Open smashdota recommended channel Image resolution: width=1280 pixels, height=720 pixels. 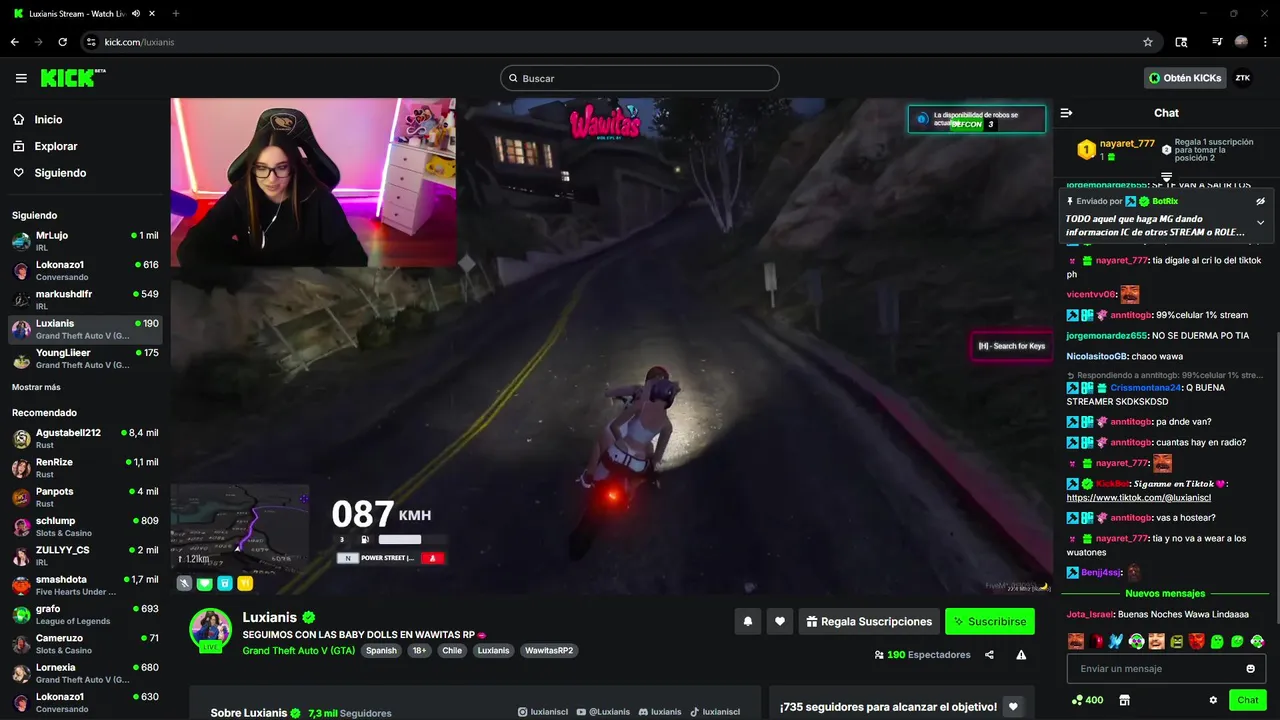85,585
